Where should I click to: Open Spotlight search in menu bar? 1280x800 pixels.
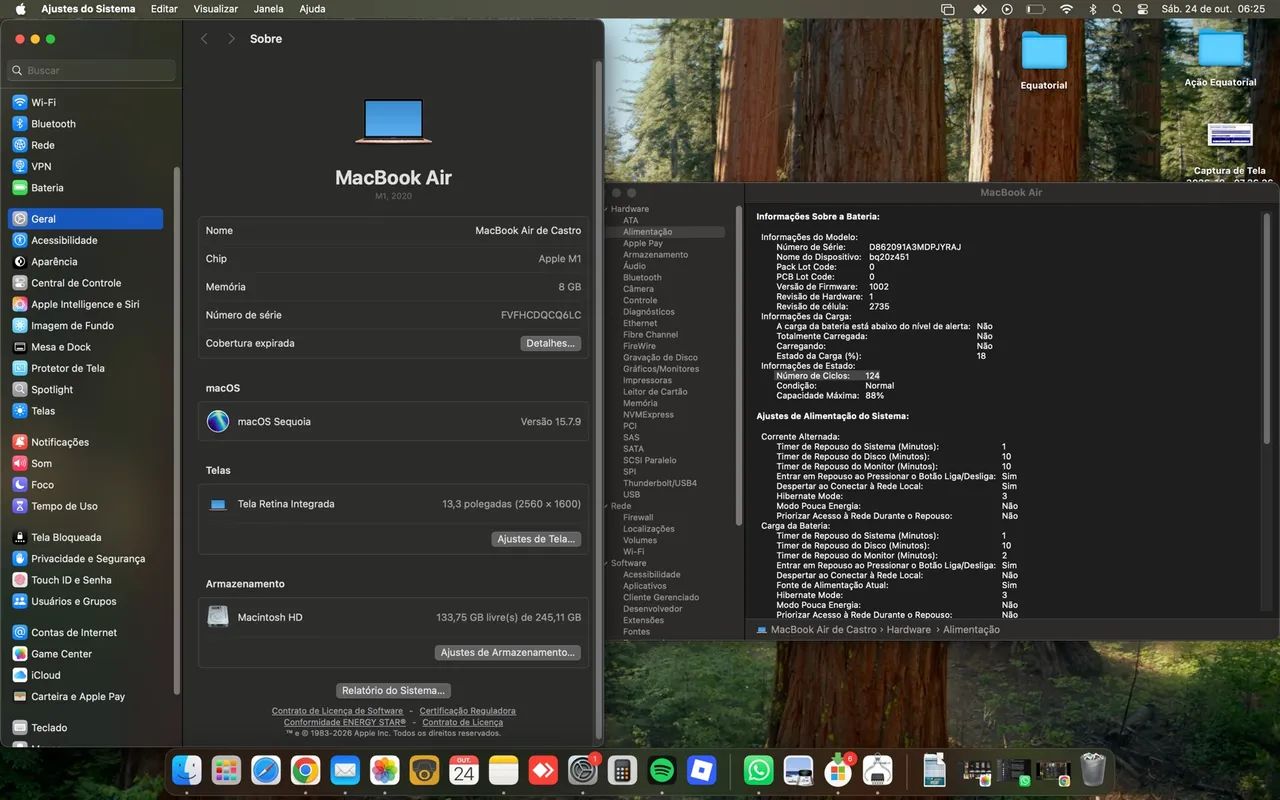pos(1117,9)
